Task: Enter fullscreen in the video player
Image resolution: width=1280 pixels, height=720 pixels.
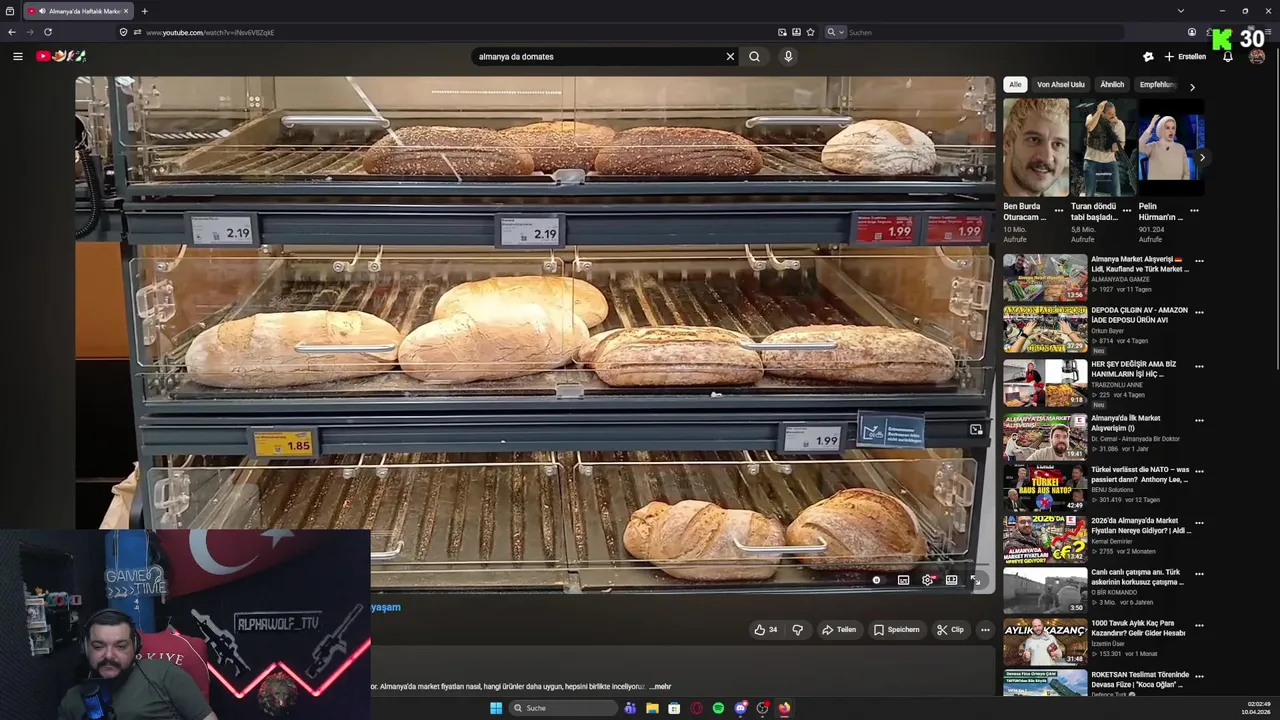Action: (976, 580)
